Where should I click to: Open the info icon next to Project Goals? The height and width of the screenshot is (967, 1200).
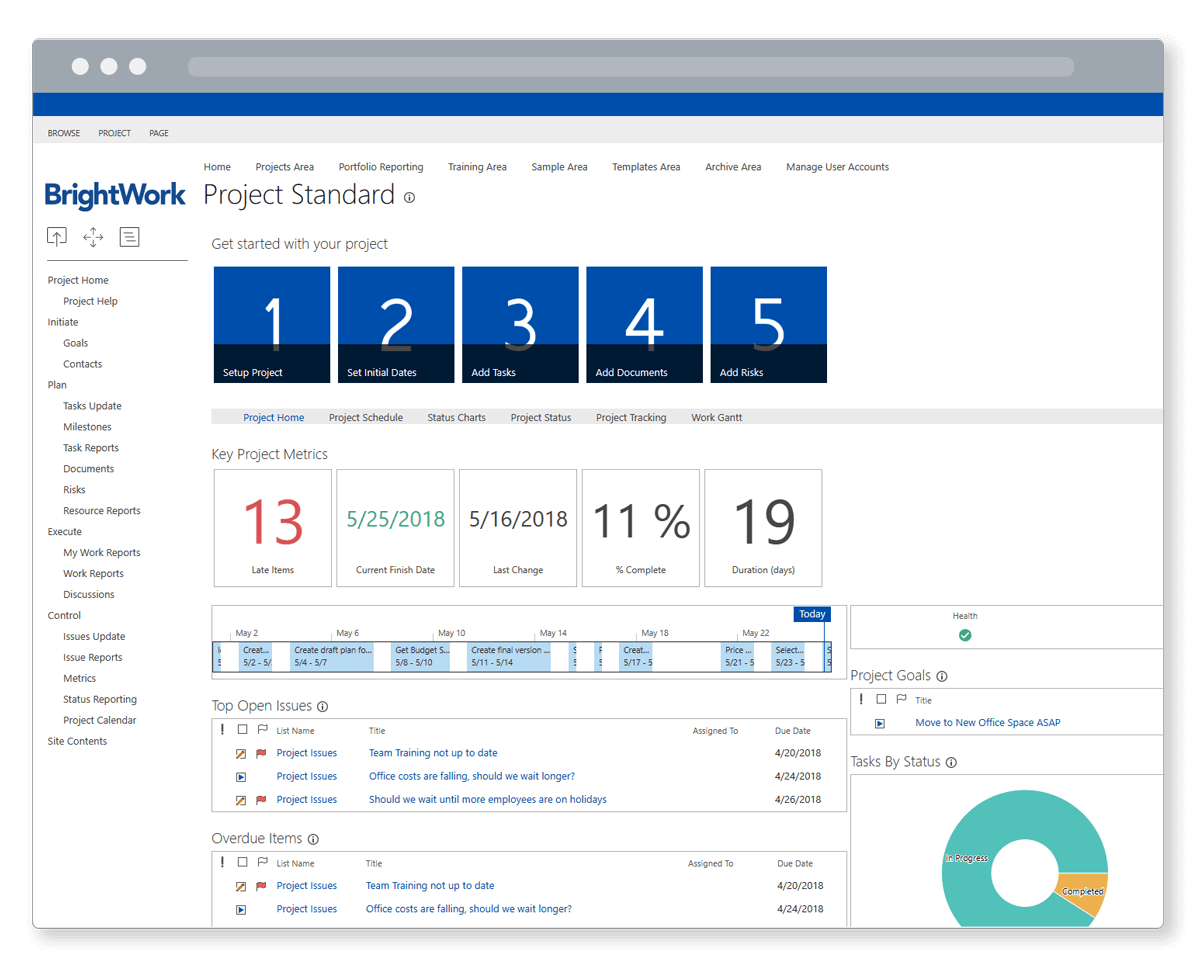[942, 677]
